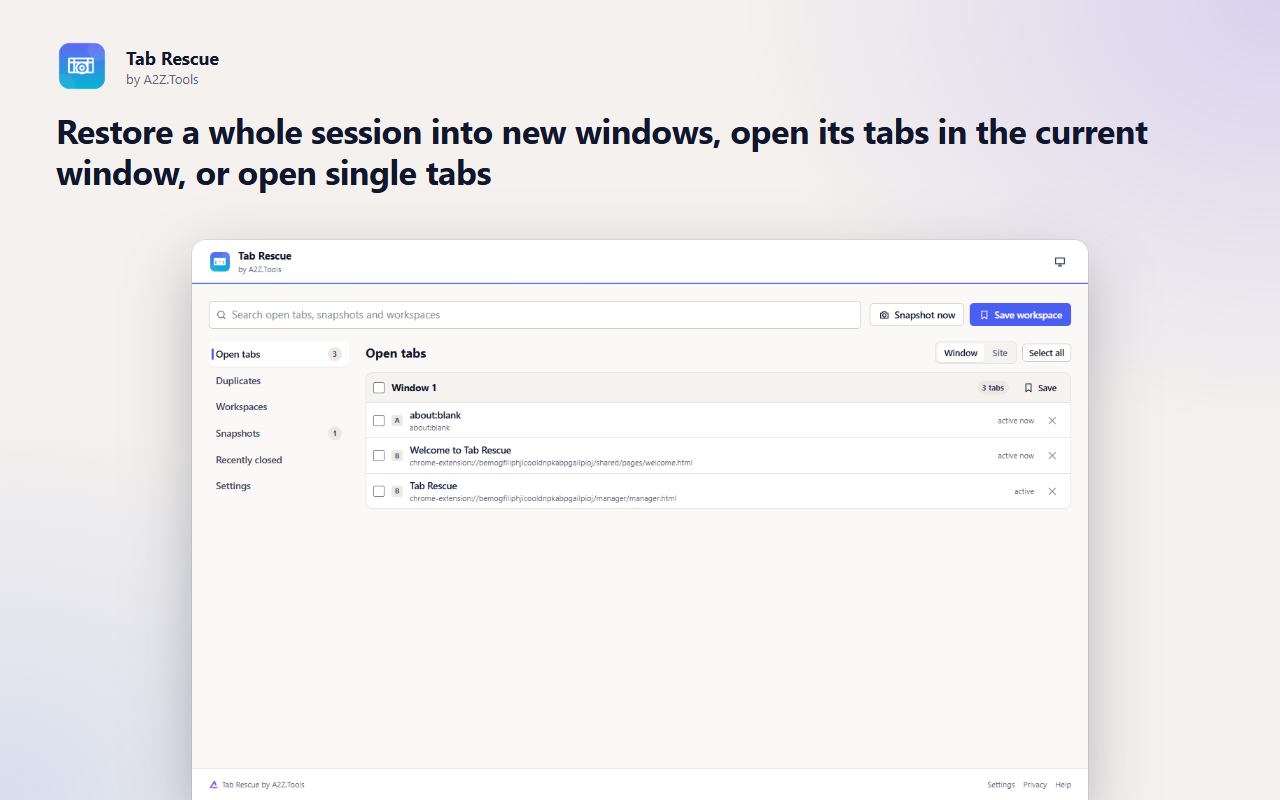Click favicon badge beside about:blank row
Viewport: 1280px width, 800px height.
(397, 421)
